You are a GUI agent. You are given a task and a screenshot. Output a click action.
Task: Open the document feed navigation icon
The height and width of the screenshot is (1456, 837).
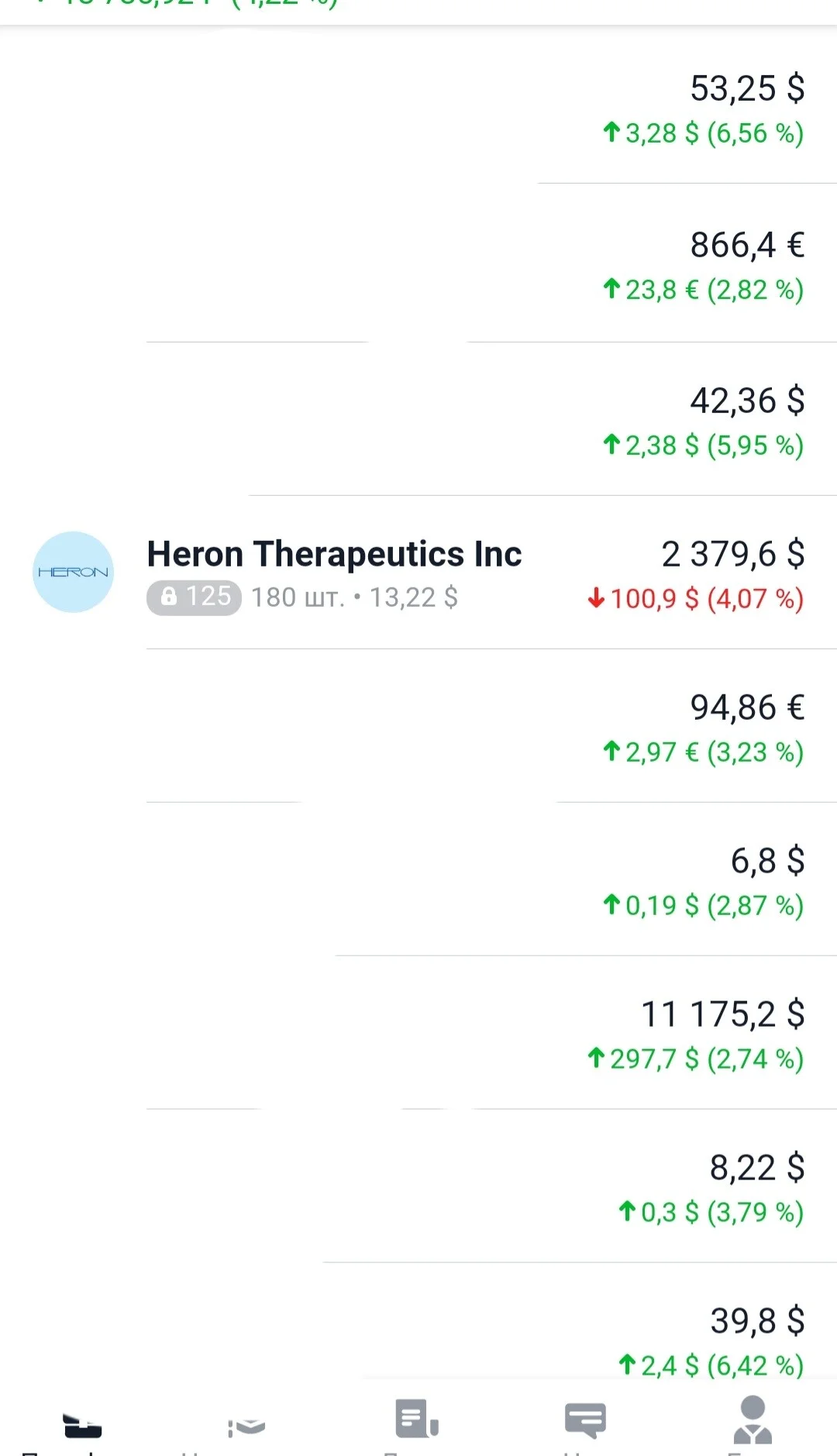[x=417, y=1418]
